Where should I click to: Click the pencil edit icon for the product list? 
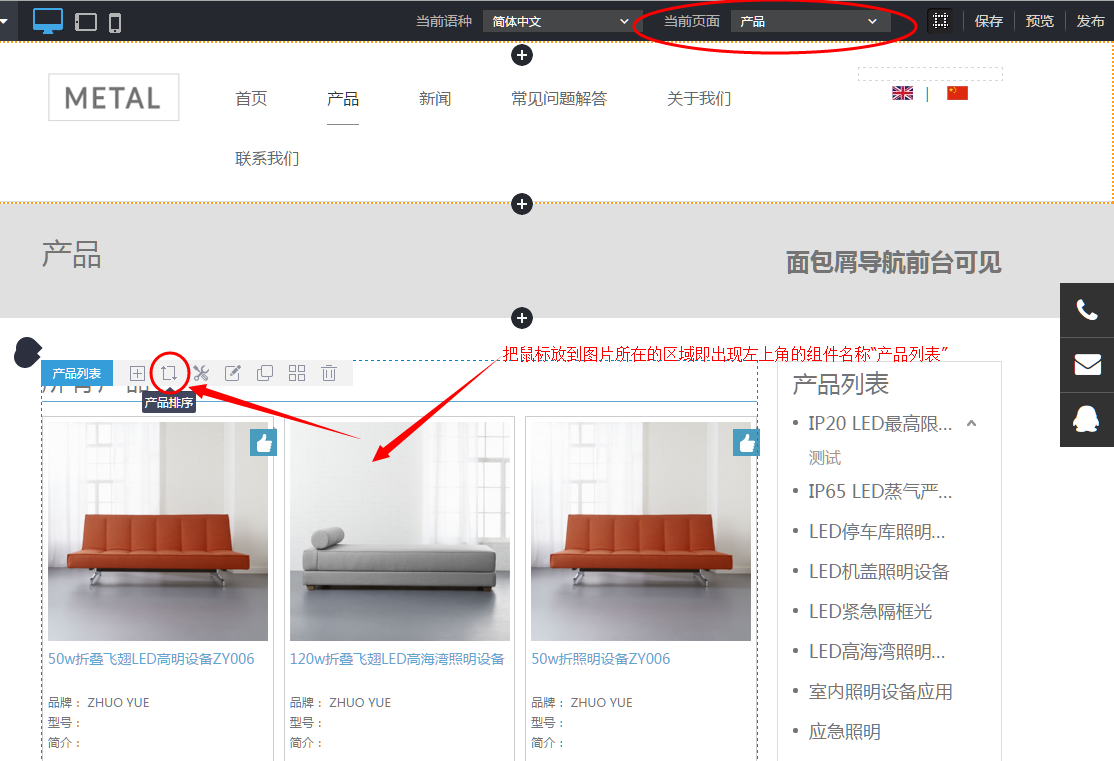click(x=232, y=373)
